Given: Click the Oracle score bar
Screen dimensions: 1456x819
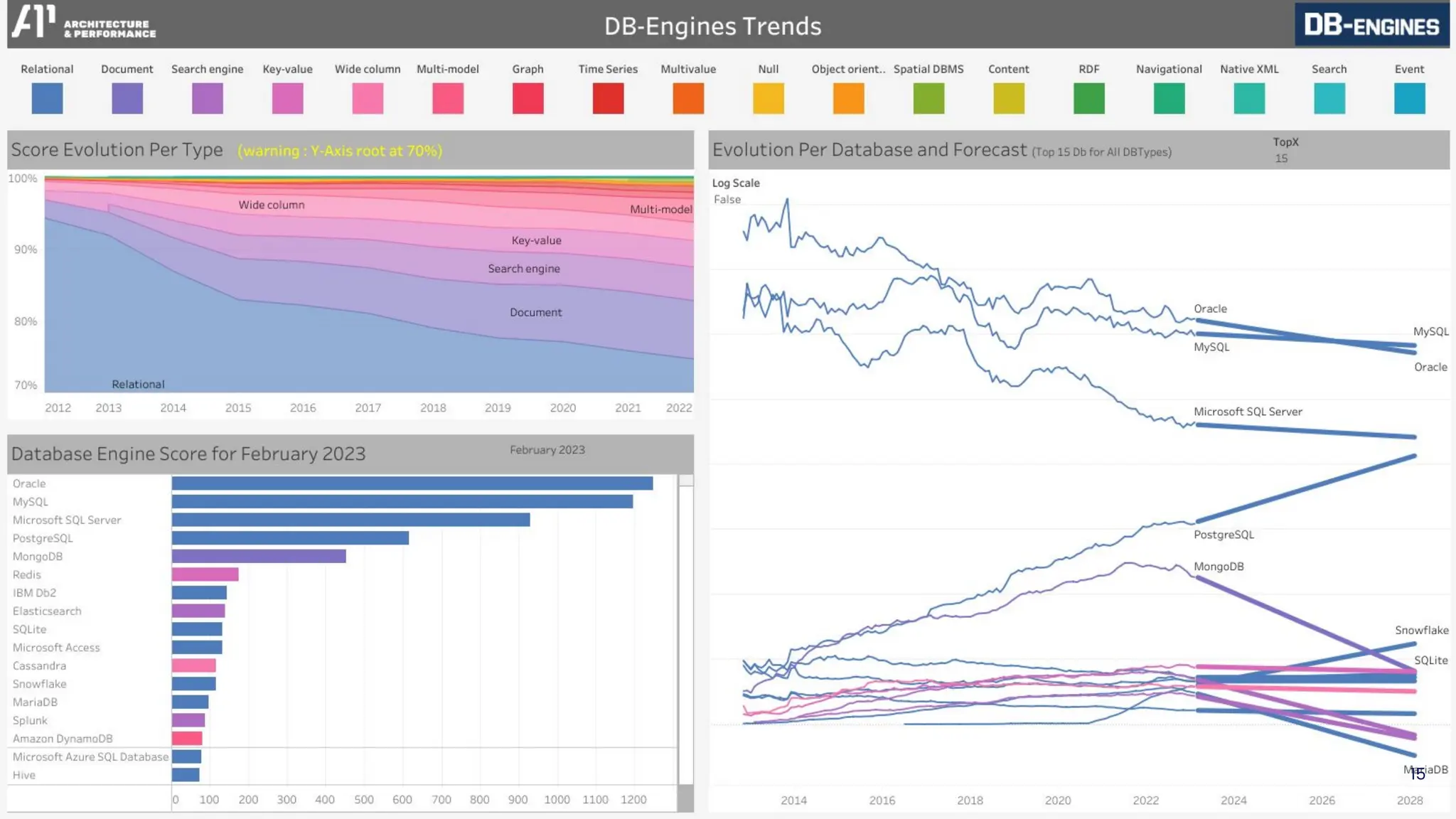Looking at the screenshot, I should tap(412, 483).
